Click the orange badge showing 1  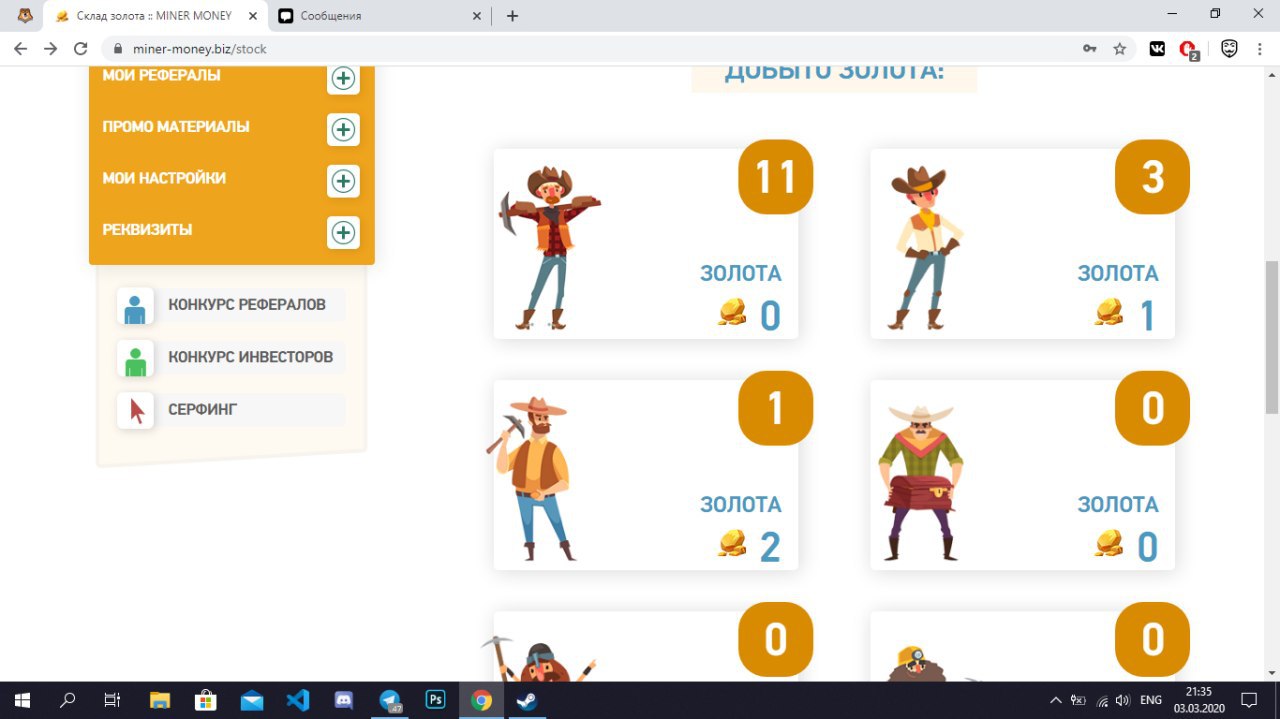tap(775, 408)
